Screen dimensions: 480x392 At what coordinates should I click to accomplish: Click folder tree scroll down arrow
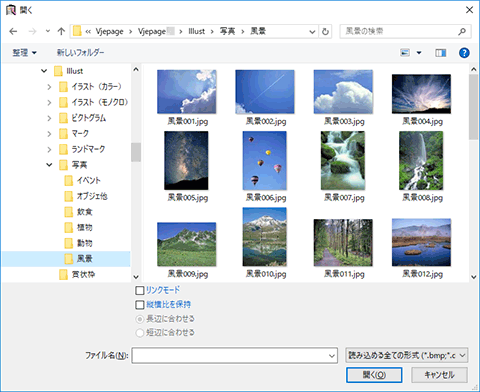136,277
